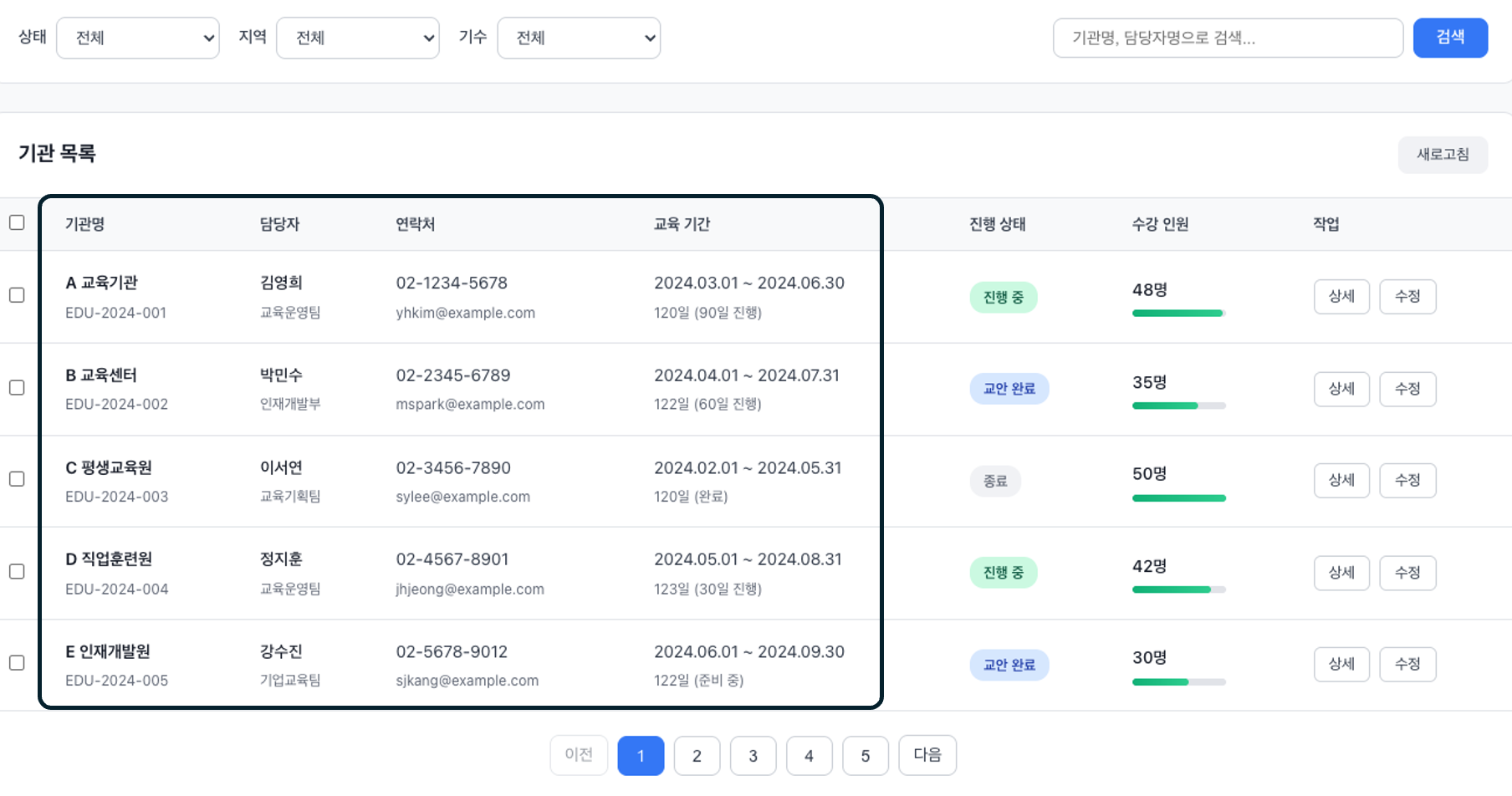Click 수정 to edit E 인재개발원

coord(1407,664)
